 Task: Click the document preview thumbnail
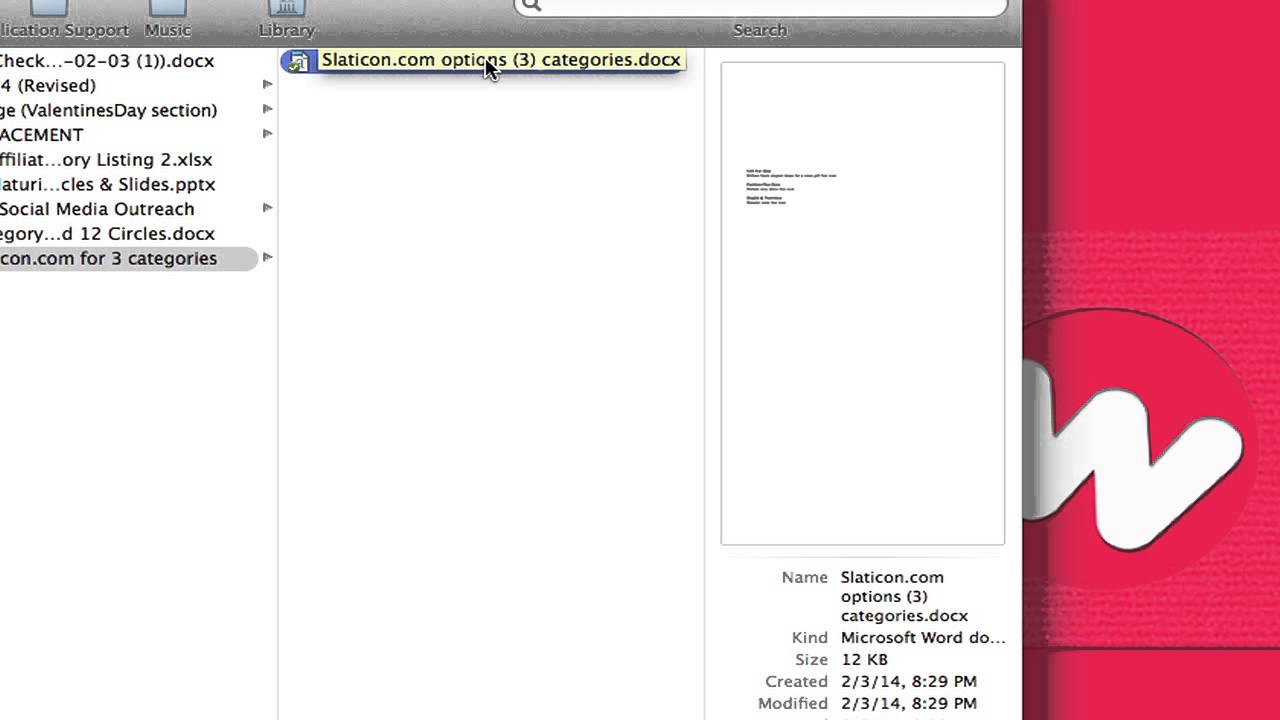coord(862,304)
